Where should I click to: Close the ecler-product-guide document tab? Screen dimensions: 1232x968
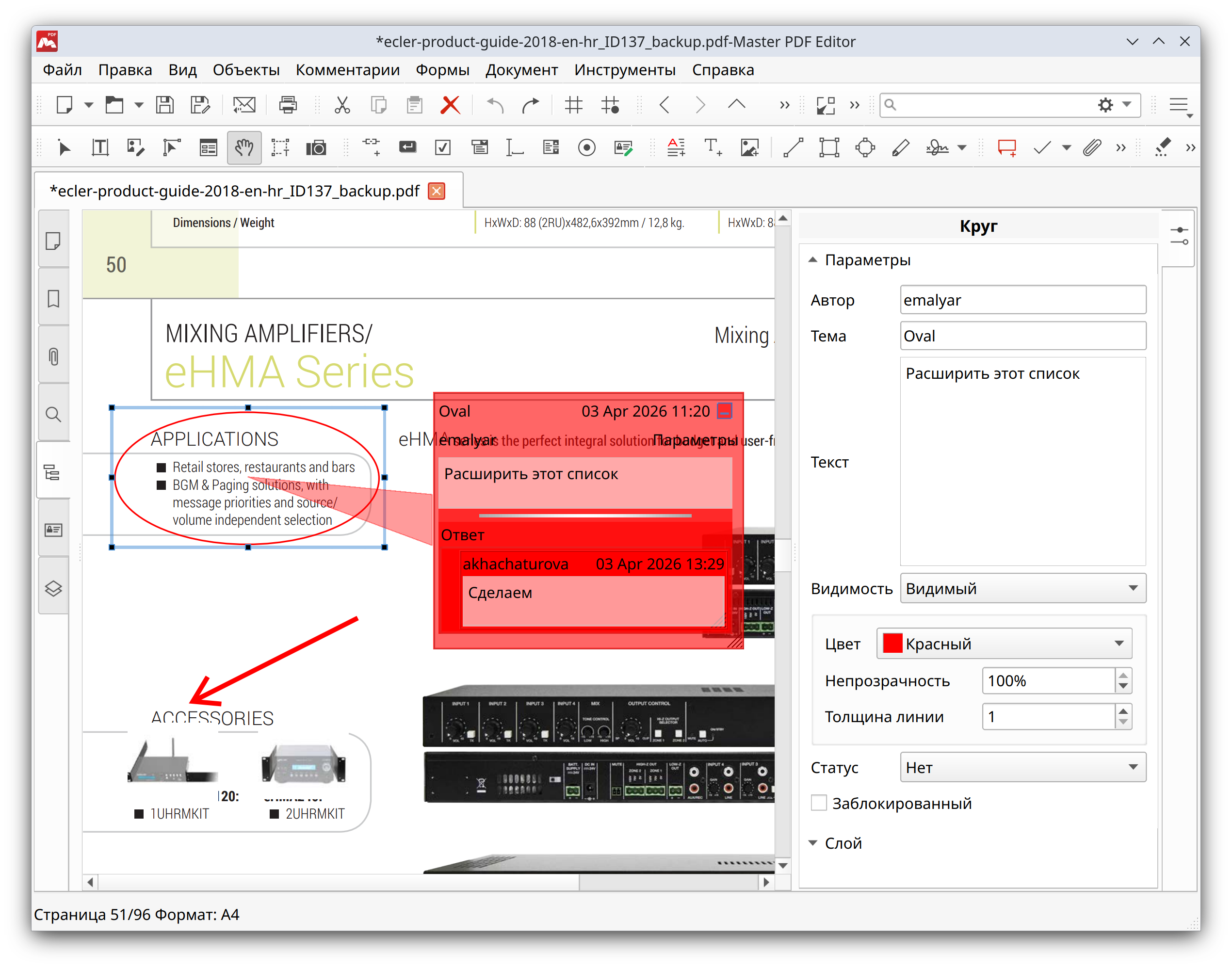click(x=437, y=191)
